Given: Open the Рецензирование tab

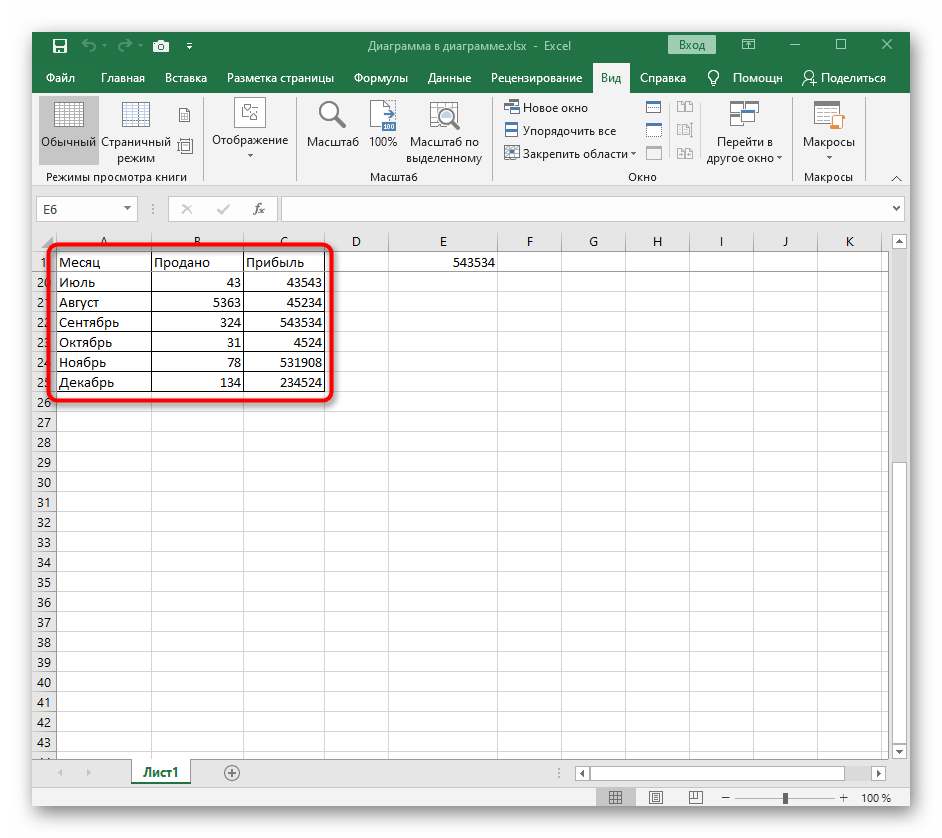Looking at the screenshot, I should (x=536, y=78).
